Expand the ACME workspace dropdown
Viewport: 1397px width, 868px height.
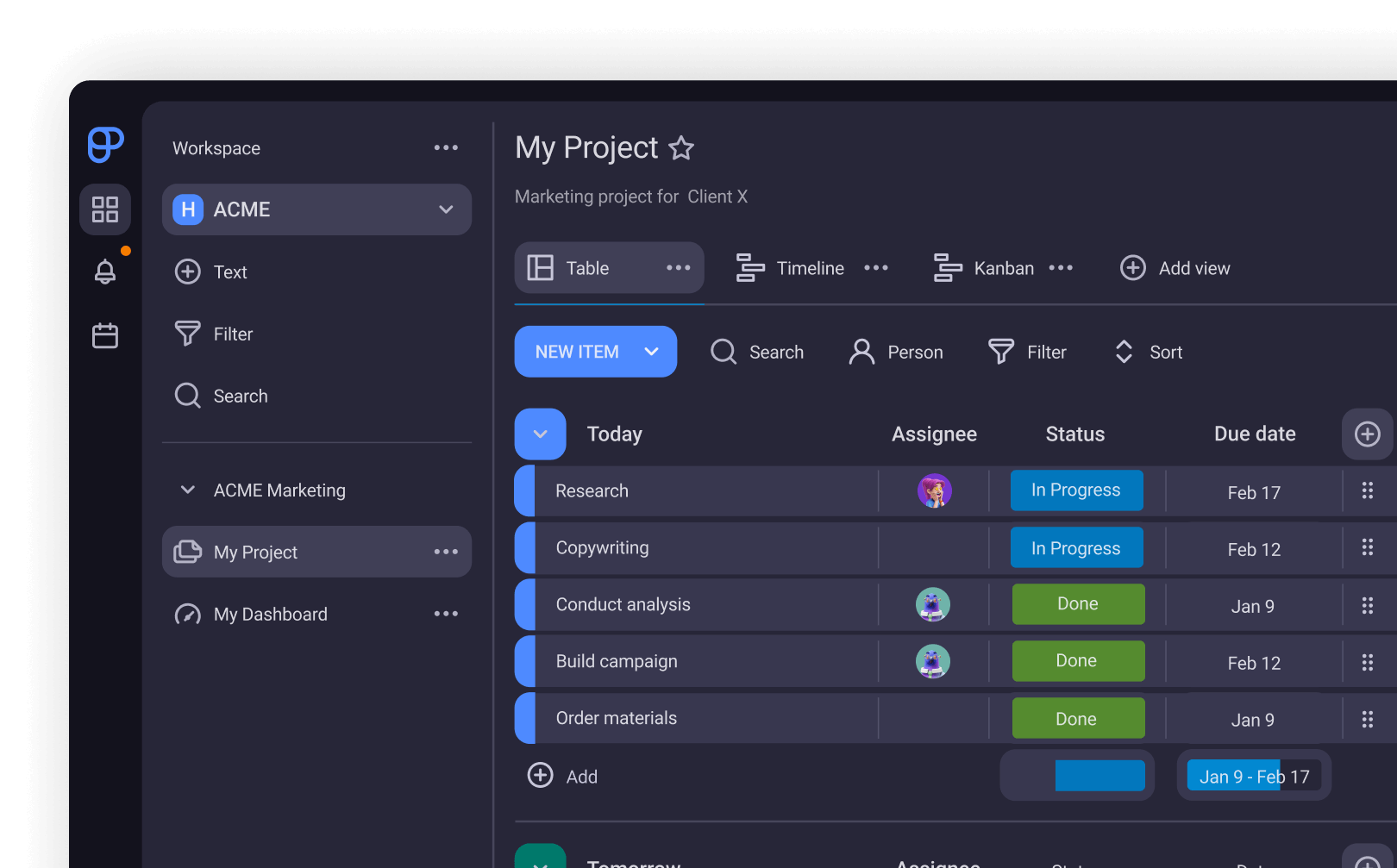(x=446, y=209)
